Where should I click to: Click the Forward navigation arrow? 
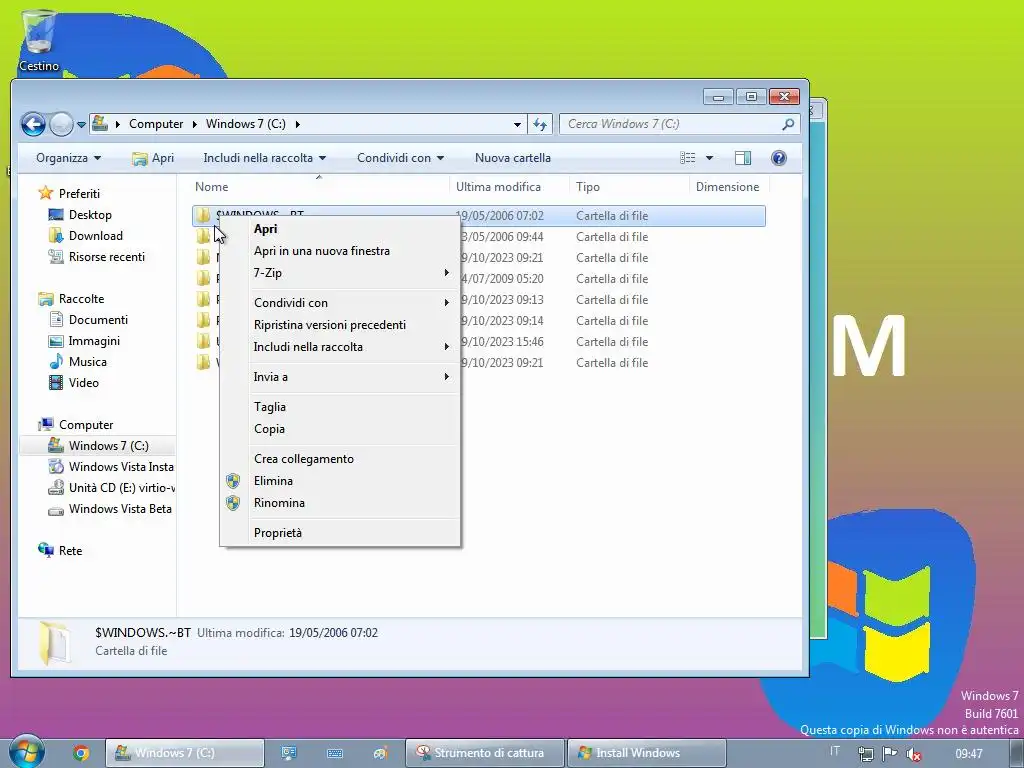[x=61, y=124]
